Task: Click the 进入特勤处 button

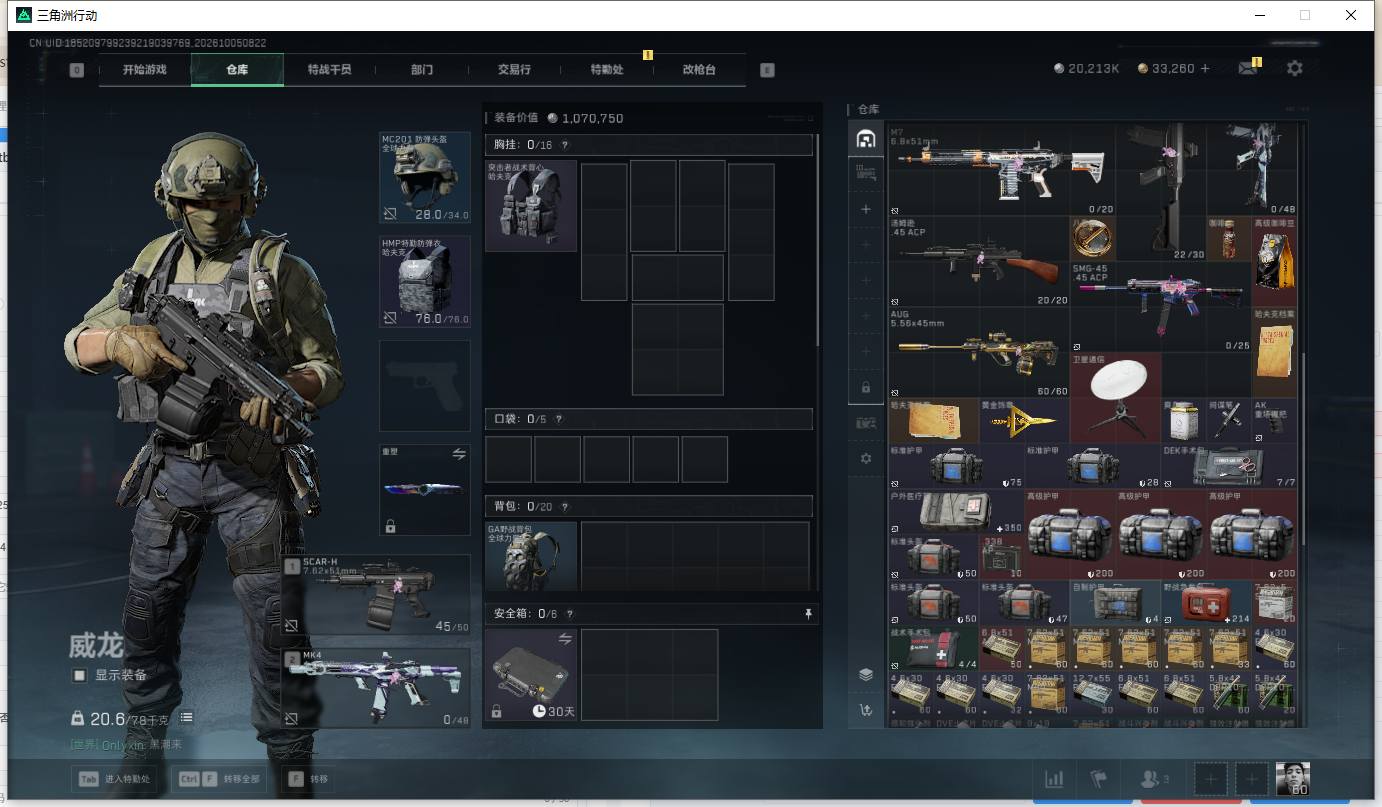Action: pos(114,779)
